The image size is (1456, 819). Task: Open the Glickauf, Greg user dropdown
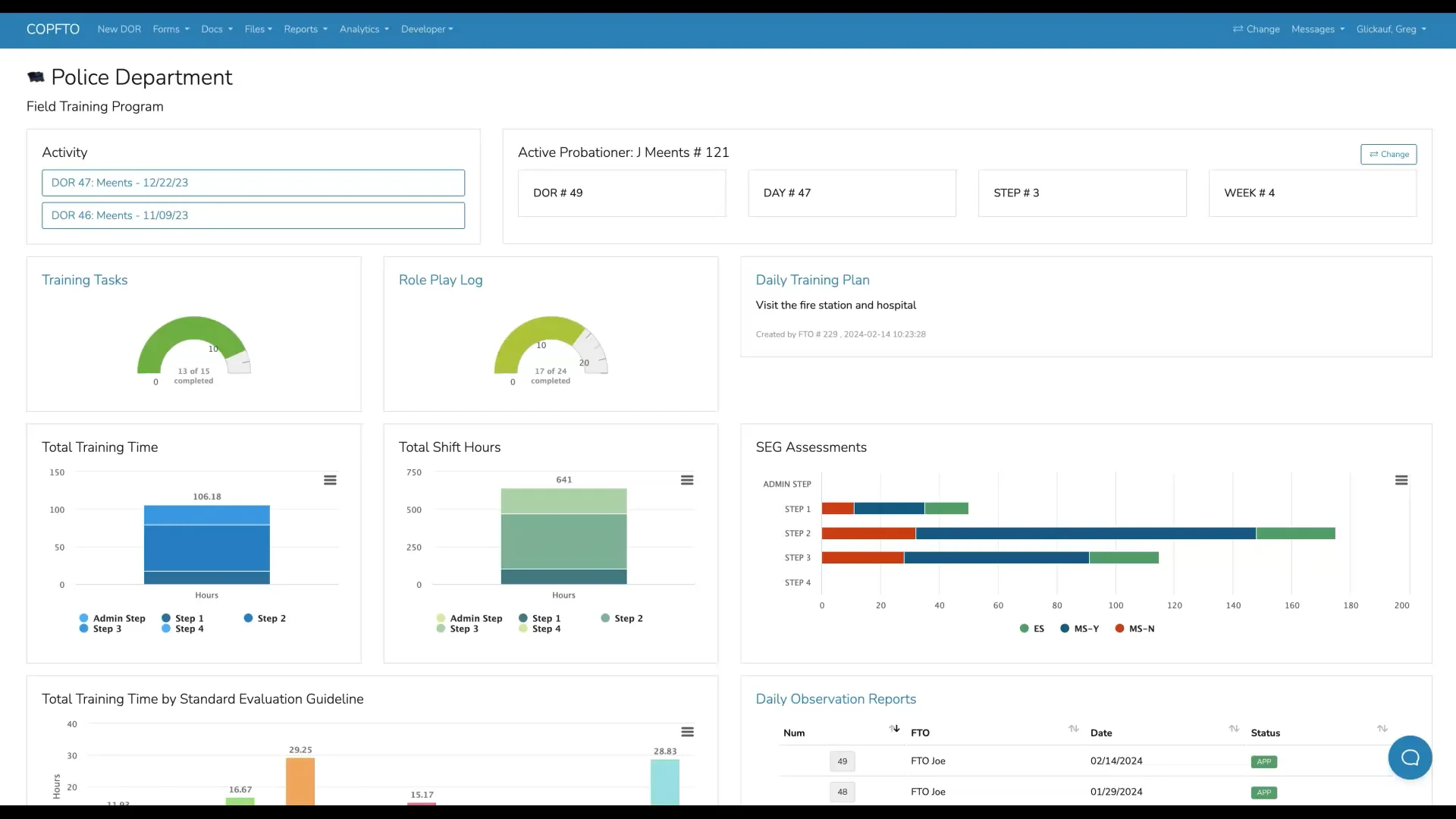(x=1391, y=30)
